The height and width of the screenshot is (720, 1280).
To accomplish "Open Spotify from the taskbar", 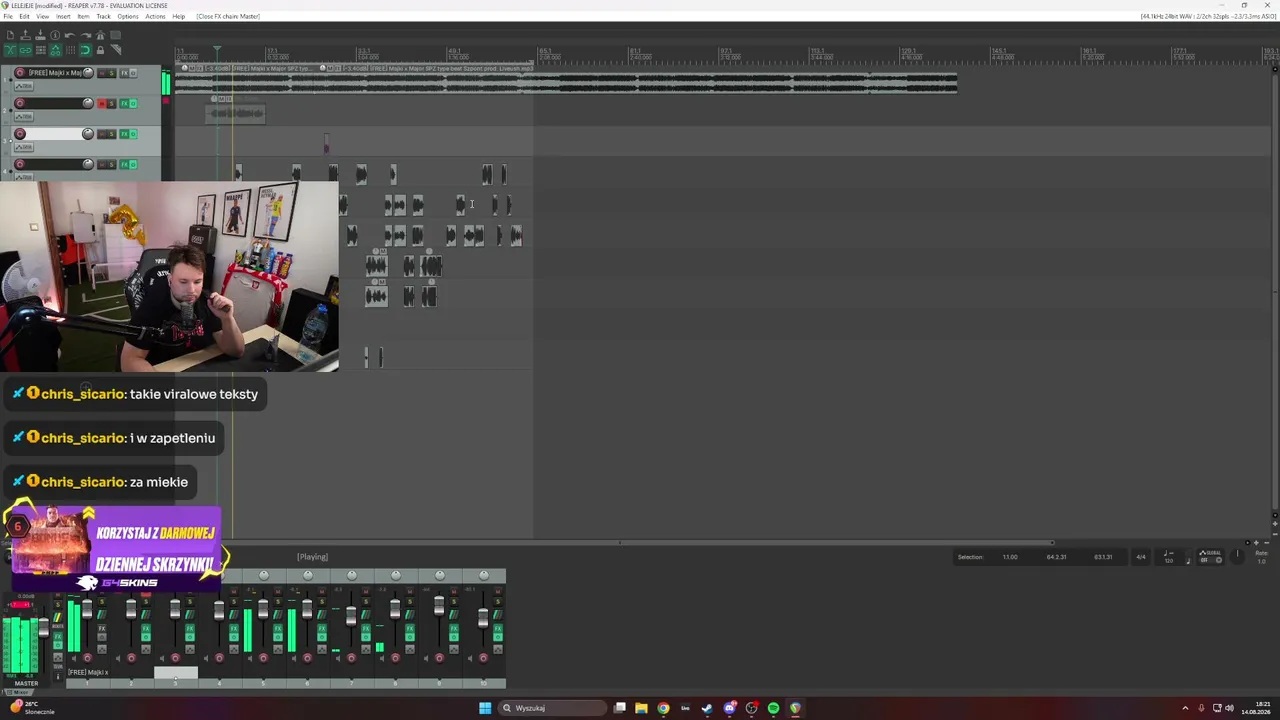I will tap(773, 708).
